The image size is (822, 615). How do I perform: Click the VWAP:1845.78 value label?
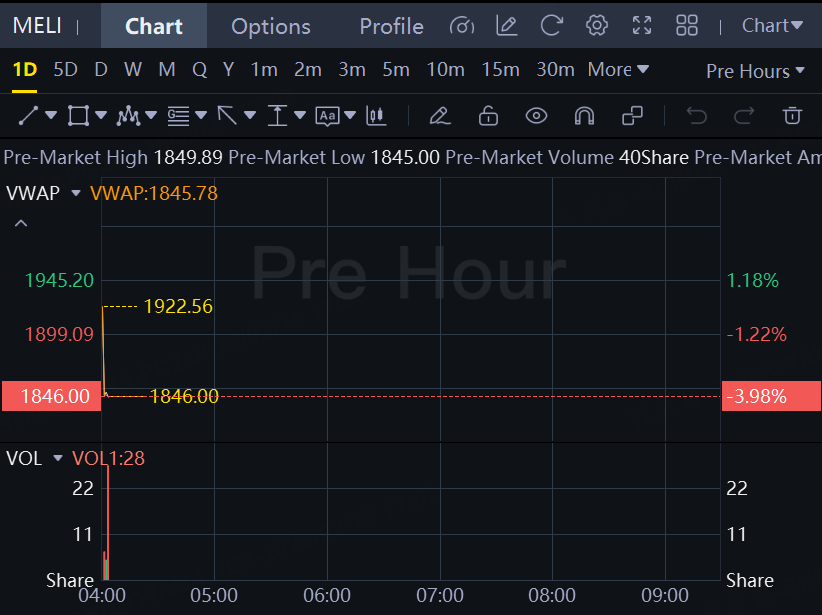point(154,193)
